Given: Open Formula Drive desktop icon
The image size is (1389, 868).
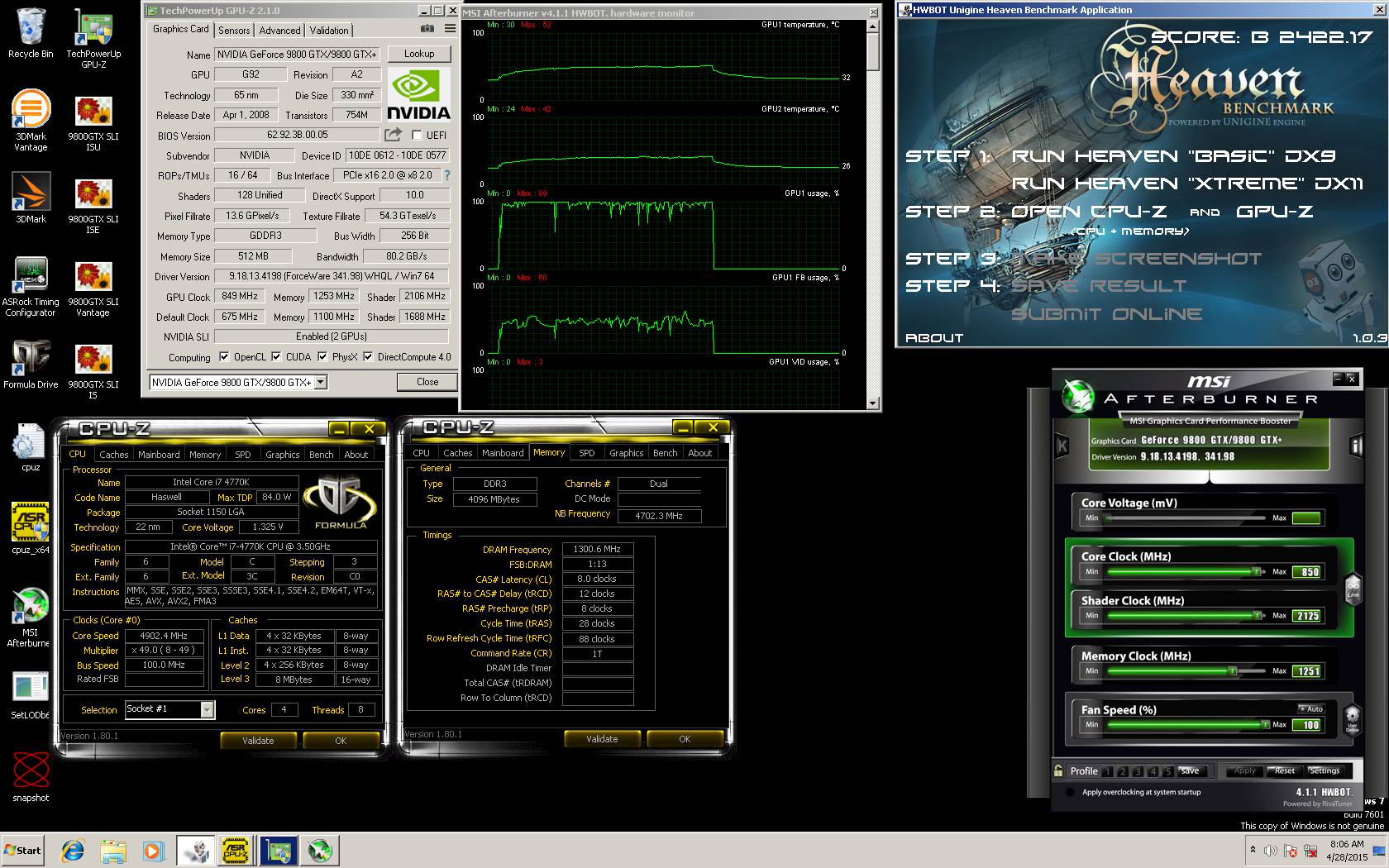Looking at the screenshot, I should 31,365.
